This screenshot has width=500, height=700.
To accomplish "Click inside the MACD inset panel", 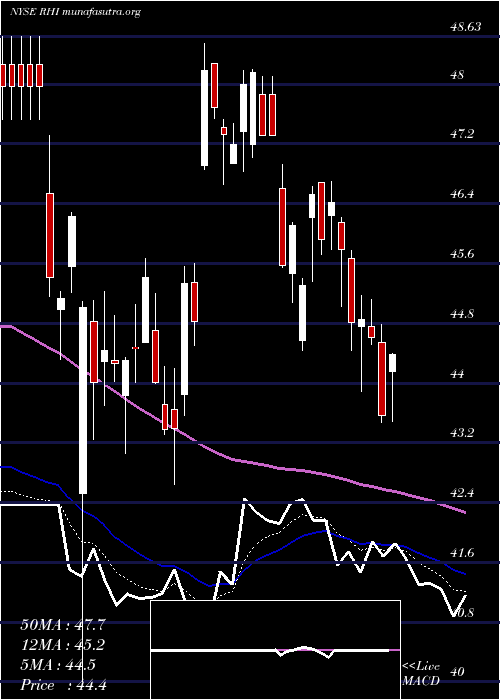I will coord(275,650).
